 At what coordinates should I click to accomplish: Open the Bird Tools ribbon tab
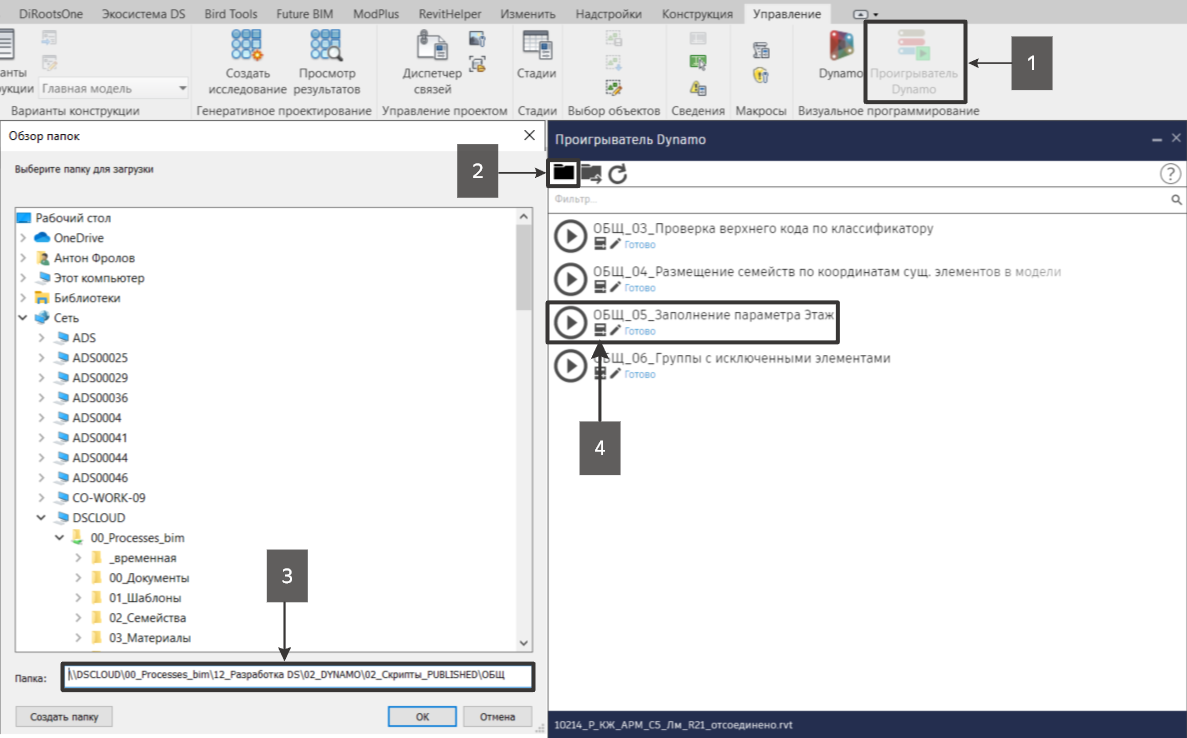point(231,14)
